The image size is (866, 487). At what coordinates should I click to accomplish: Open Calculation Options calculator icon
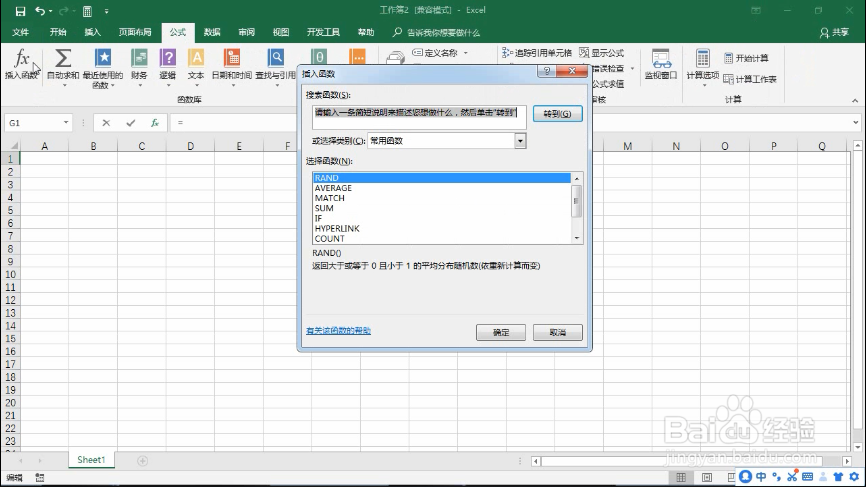(703, 67)
